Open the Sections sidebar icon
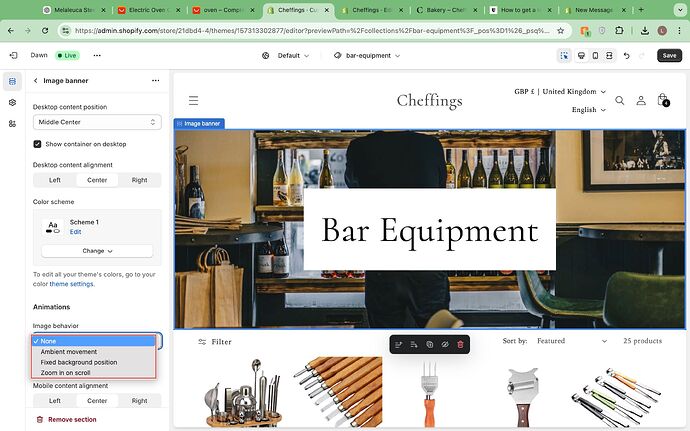690x431 pixels. pos(12,81)
